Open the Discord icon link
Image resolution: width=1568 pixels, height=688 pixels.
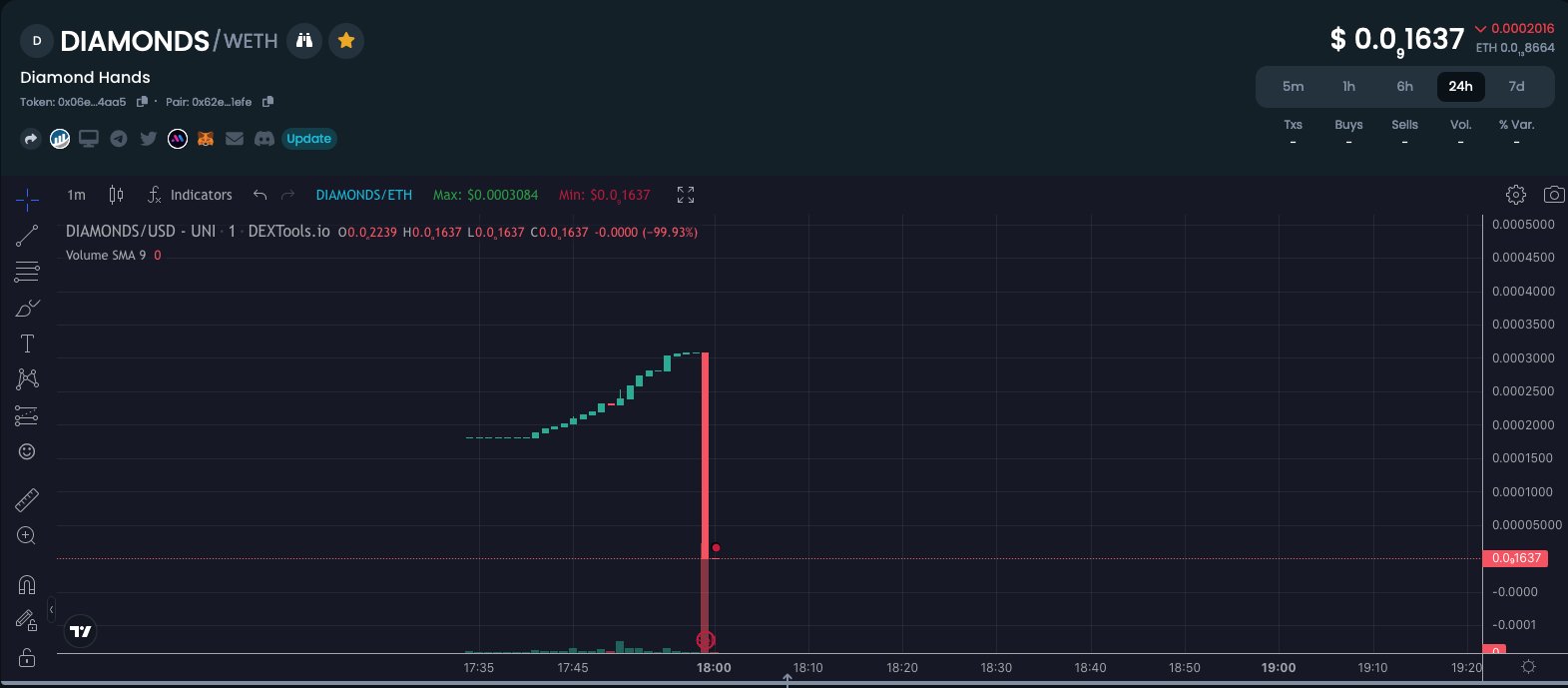point(264,139)
